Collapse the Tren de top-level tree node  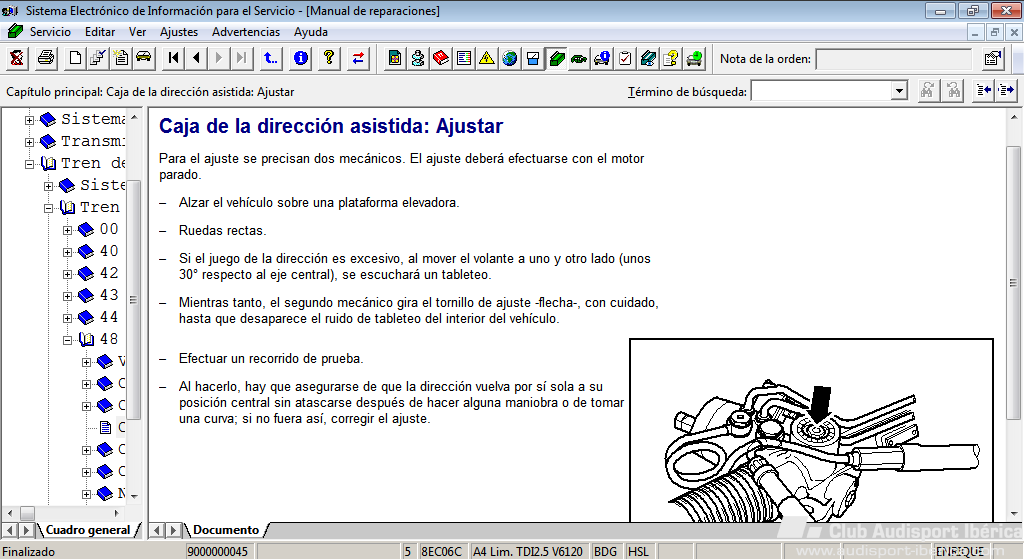(x=29, y=164)
